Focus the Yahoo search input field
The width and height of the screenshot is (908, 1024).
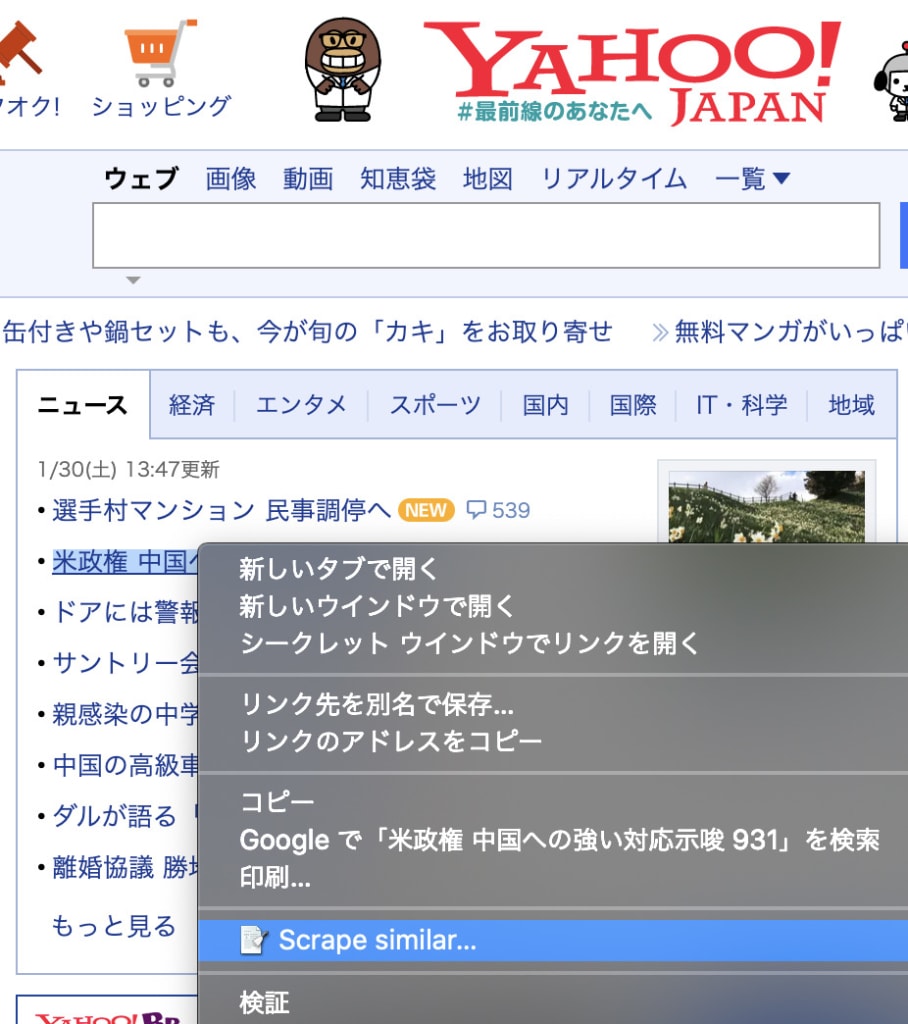486,235
